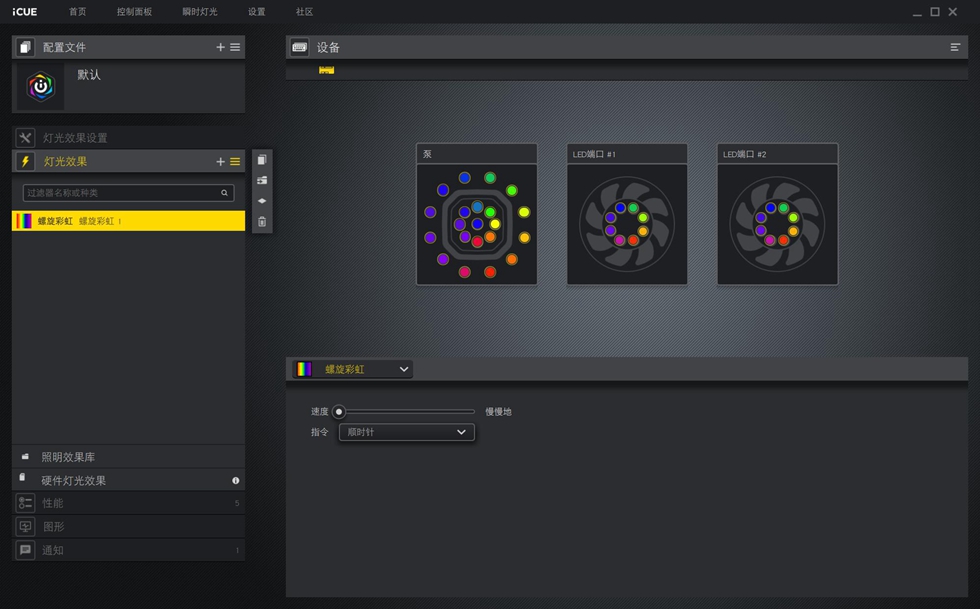Open the 控制面板 tab
The image size is (980, 609).
tap(134, 12)
